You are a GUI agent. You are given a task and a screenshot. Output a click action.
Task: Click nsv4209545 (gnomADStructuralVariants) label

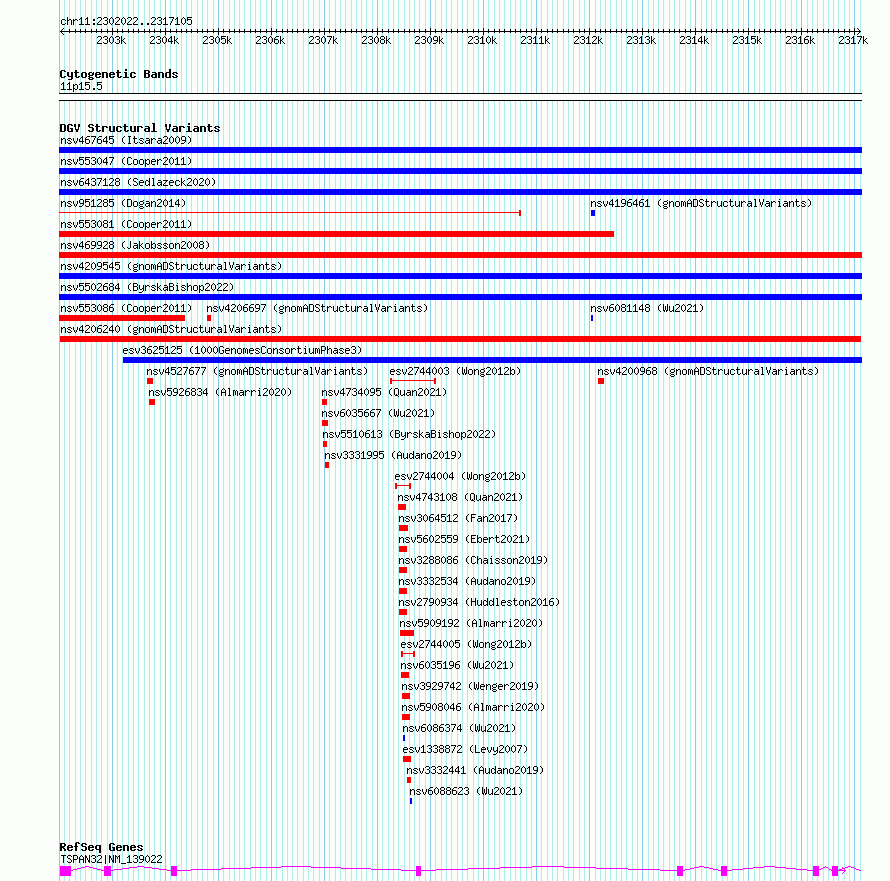171,266
